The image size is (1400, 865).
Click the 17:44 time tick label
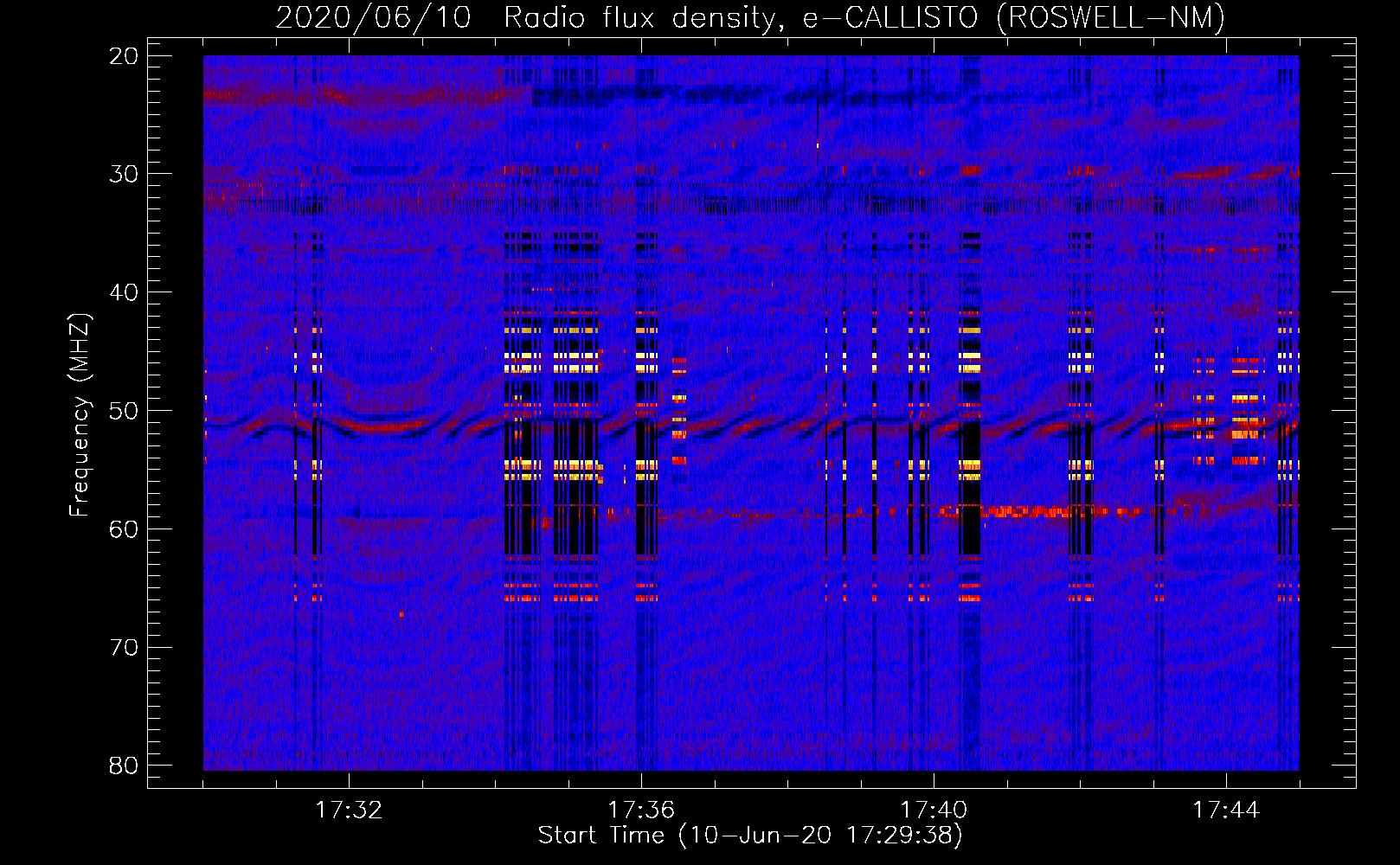[1226, 811]
